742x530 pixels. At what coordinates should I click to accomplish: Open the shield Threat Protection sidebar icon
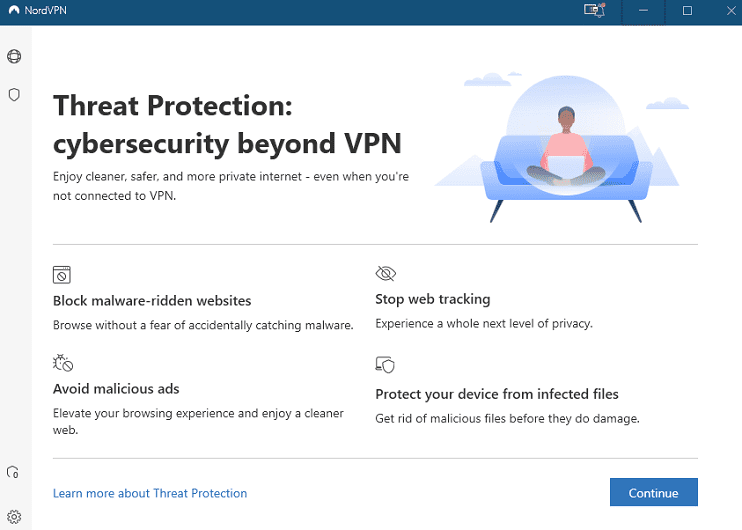point(14,95)
